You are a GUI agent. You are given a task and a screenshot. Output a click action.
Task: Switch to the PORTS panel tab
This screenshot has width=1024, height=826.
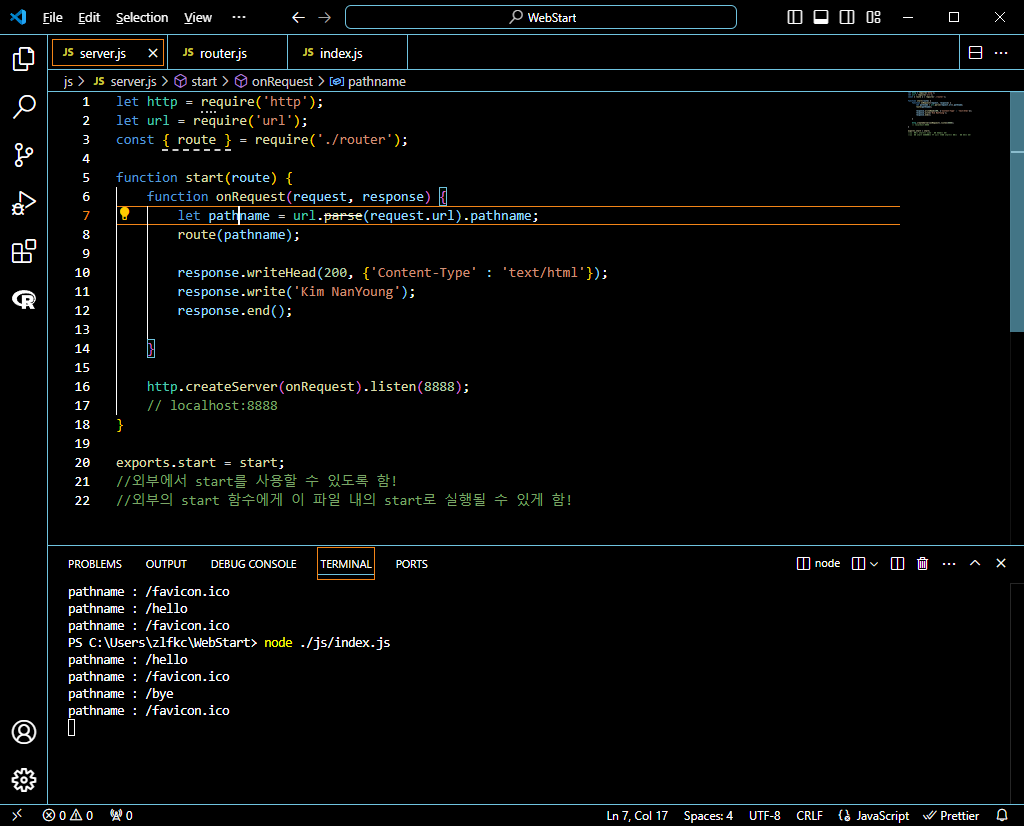[x=411, y=564]
